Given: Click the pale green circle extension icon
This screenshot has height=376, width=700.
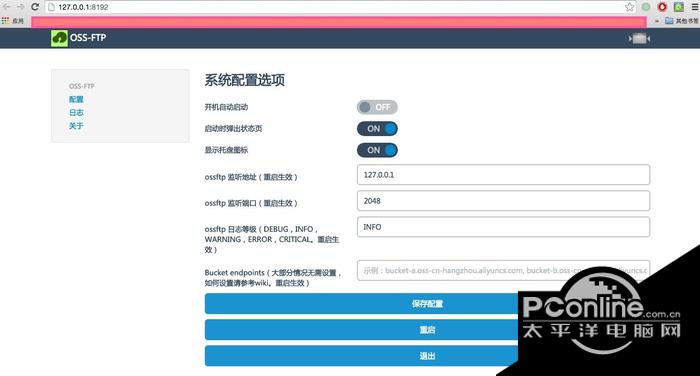Looking at the screenshot, I should pyautogui.click(x=646, y=7).
